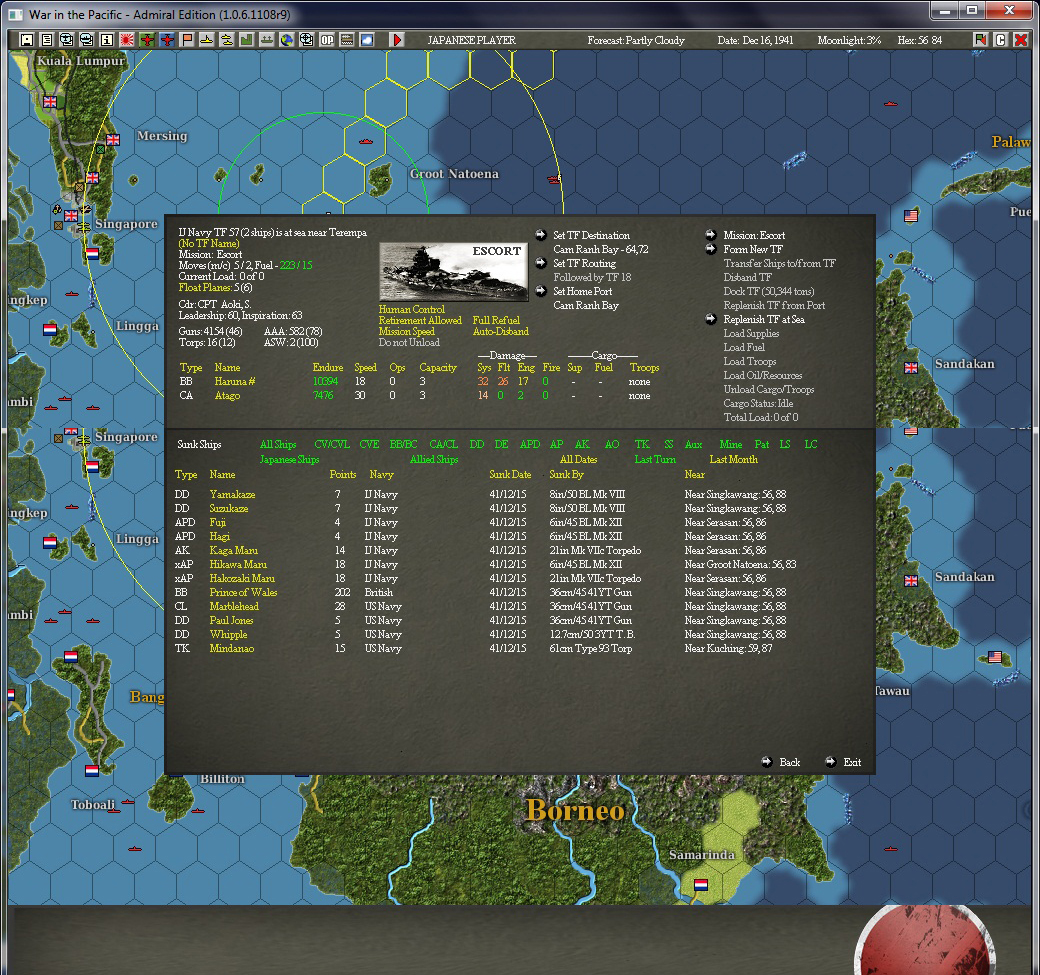
Task: Click the OP toolbar button
Action: click(x=326, y=40)
